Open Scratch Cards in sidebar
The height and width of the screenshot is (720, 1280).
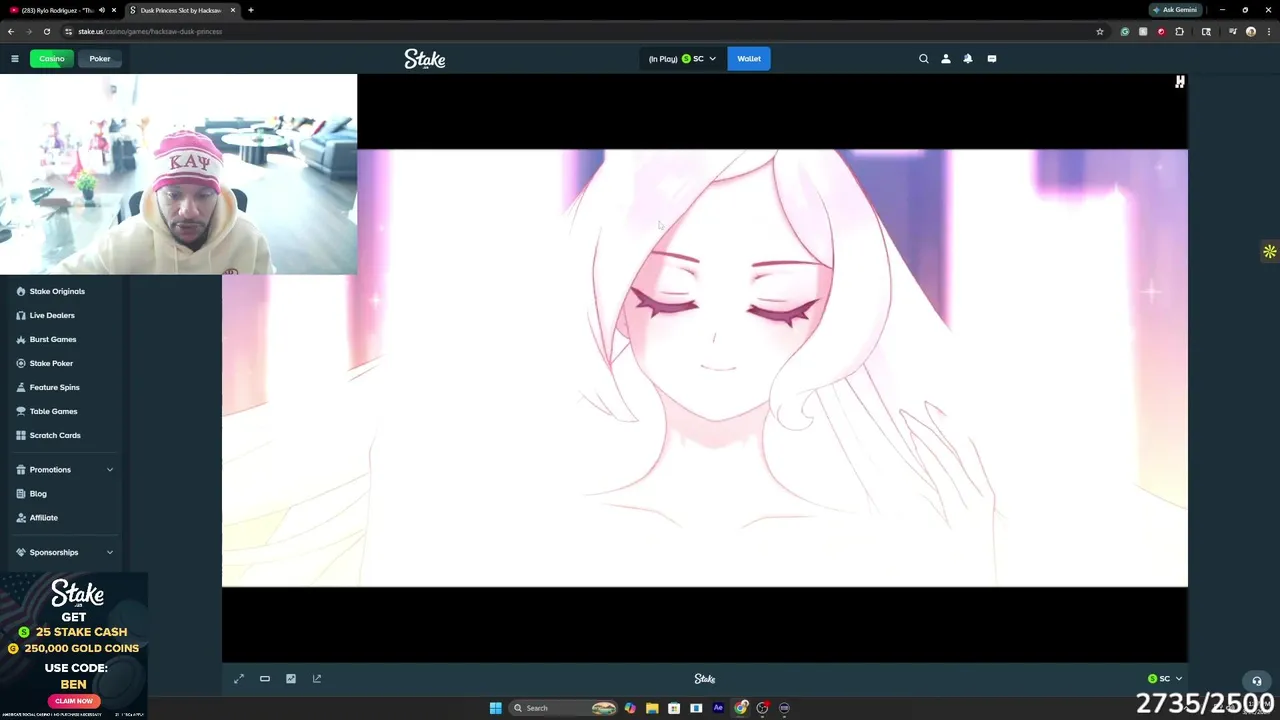tap(55, 435)
